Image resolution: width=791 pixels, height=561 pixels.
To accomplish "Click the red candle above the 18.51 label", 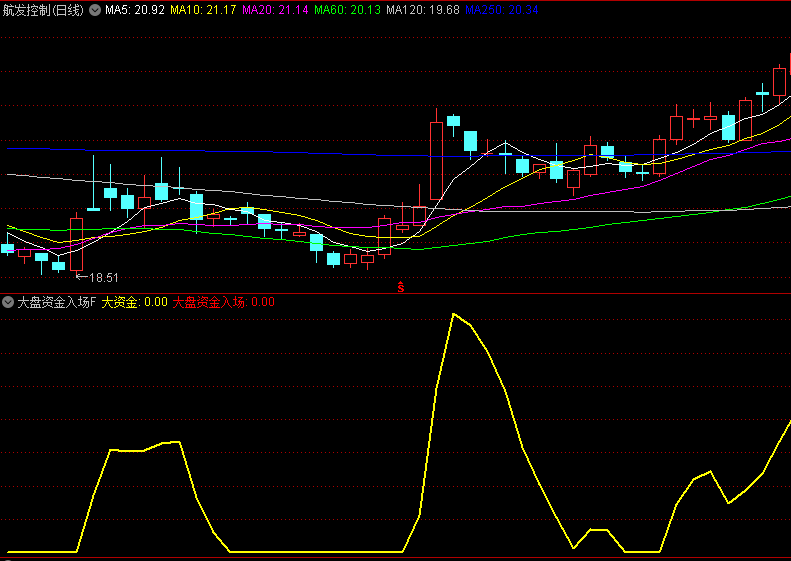I will coord(76,243).
